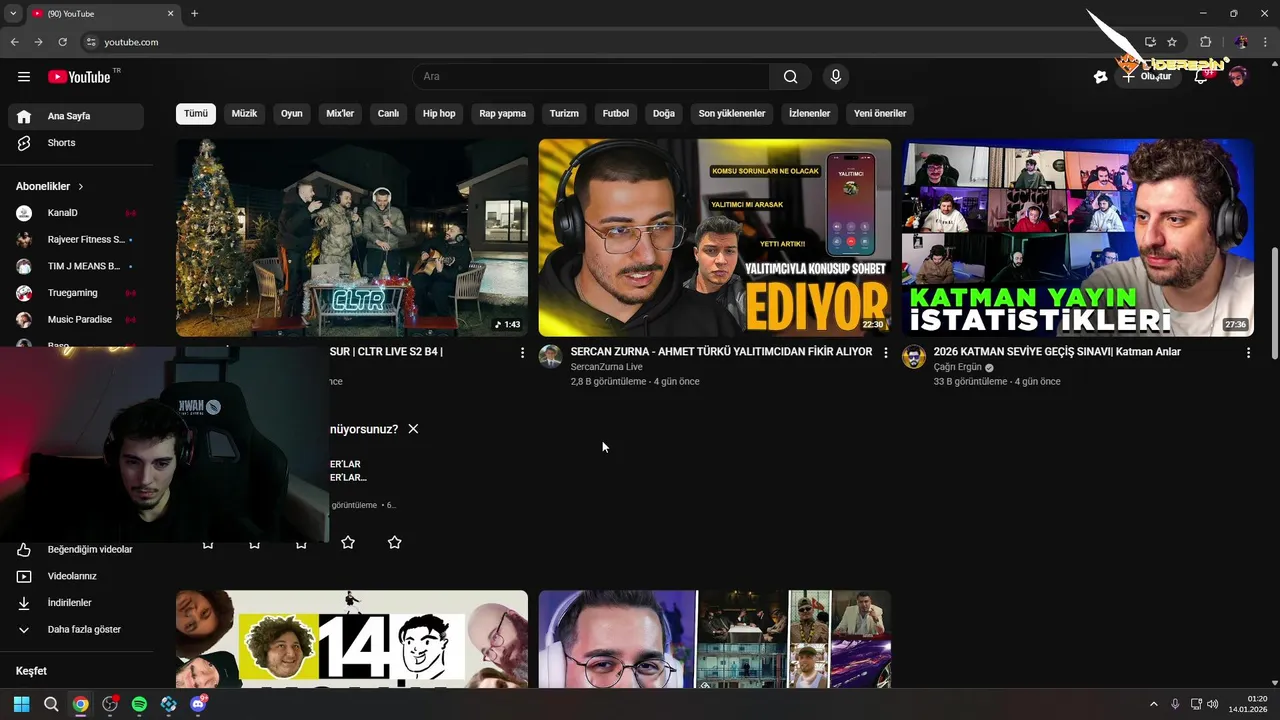This screenshot has width=1280, height=720.
Task: Open options menu for CLTR LIVE video
Action: point(522,353)
